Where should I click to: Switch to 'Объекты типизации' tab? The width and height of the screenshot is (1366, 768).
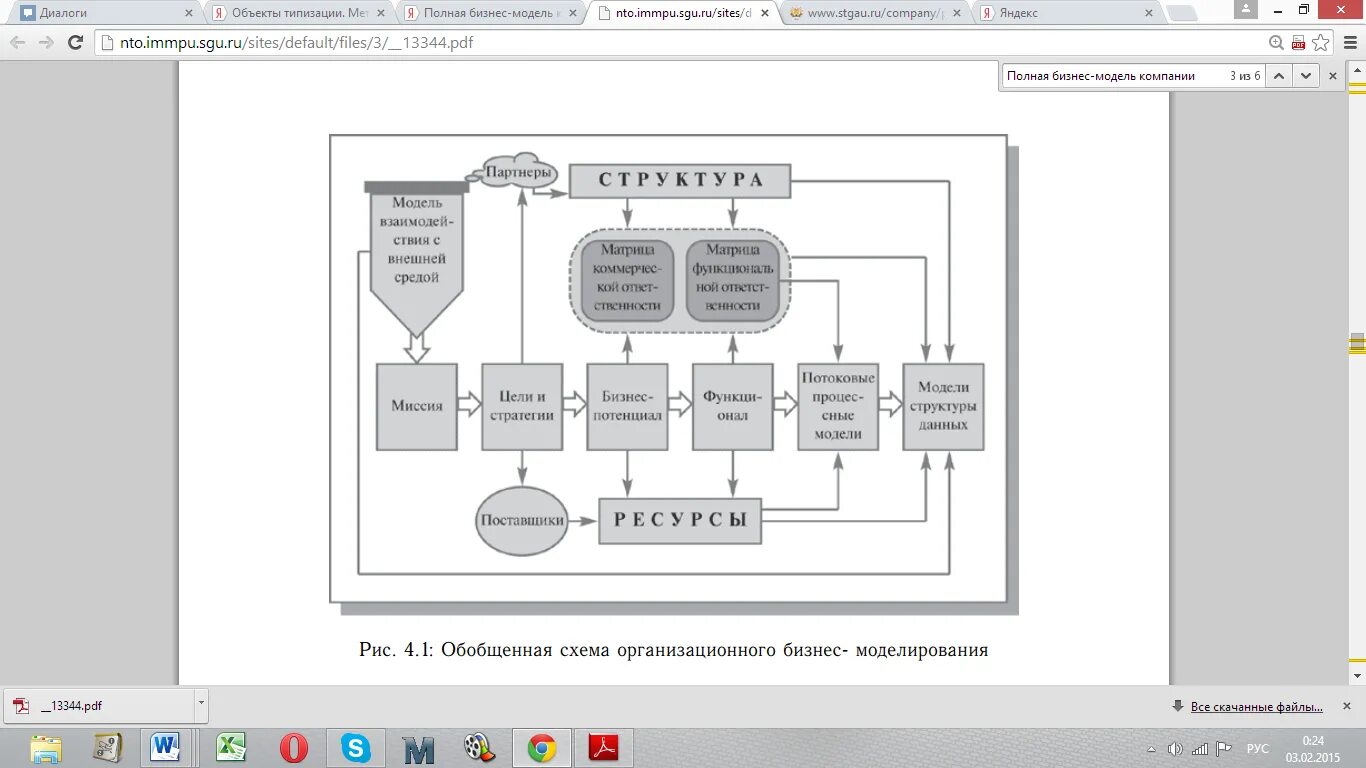tap(298, 13)
